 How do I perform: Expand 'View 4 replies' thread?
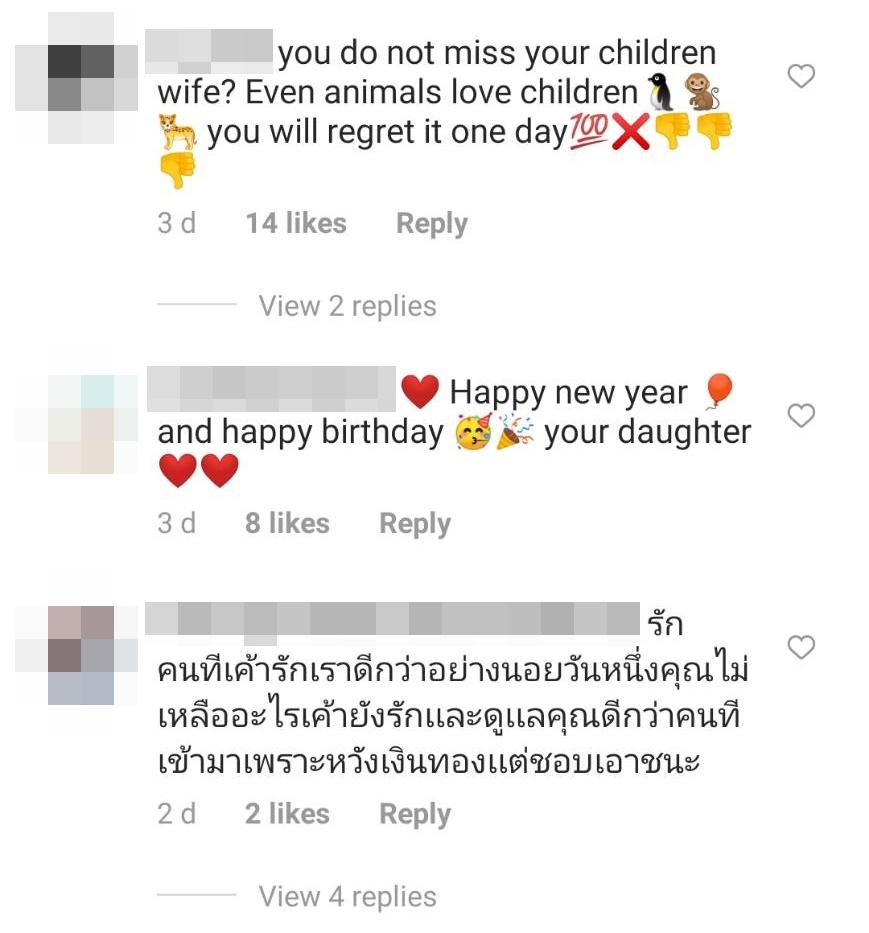(x=347, y=896)
